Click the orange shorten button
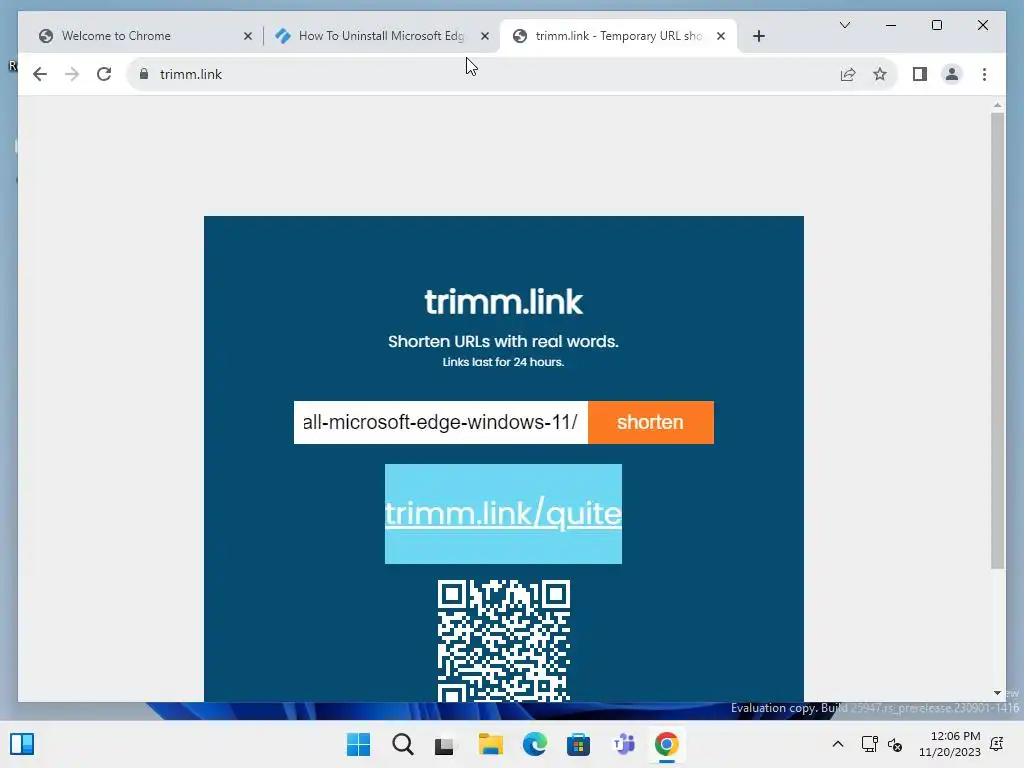Image resolution: width=1024 pixels, height=768 pixels. pyautogui.click(x=650, y=423)
